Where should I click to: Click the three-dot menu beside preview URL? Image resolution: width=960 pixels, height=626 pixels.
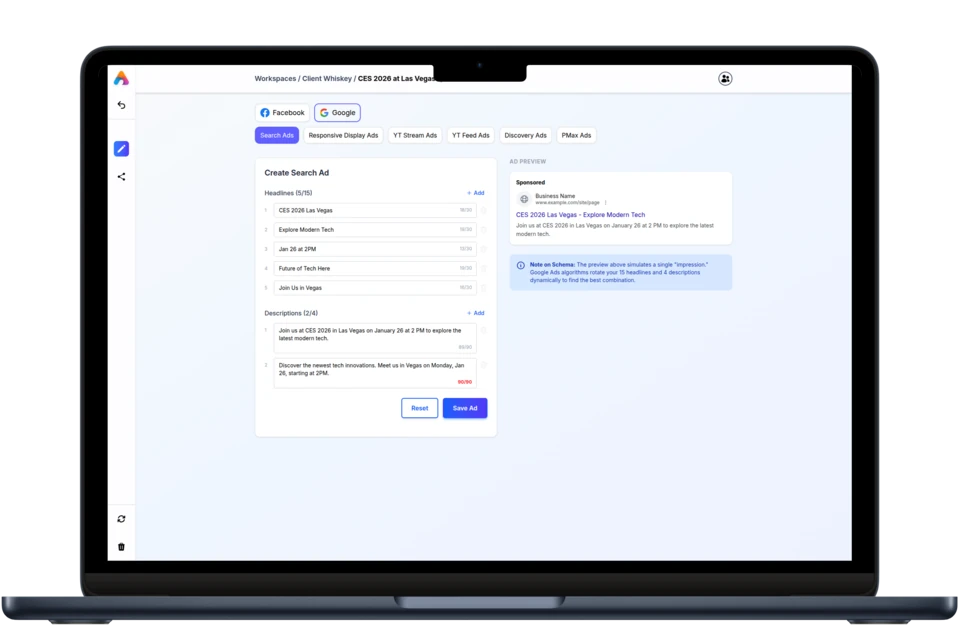point(606,203)
